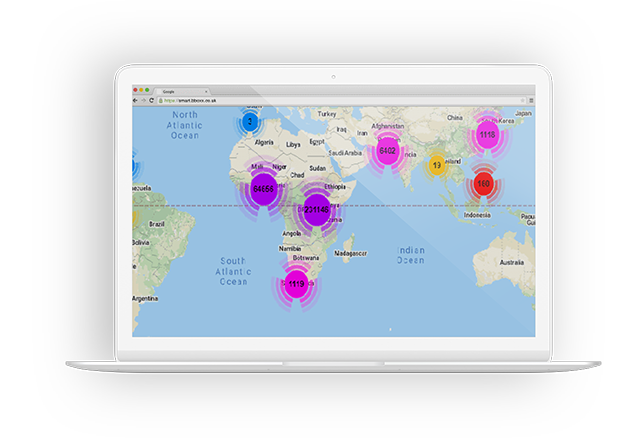Open the blue cluster marker near Spain
638x438 pixels.
[x=249, y=122]
